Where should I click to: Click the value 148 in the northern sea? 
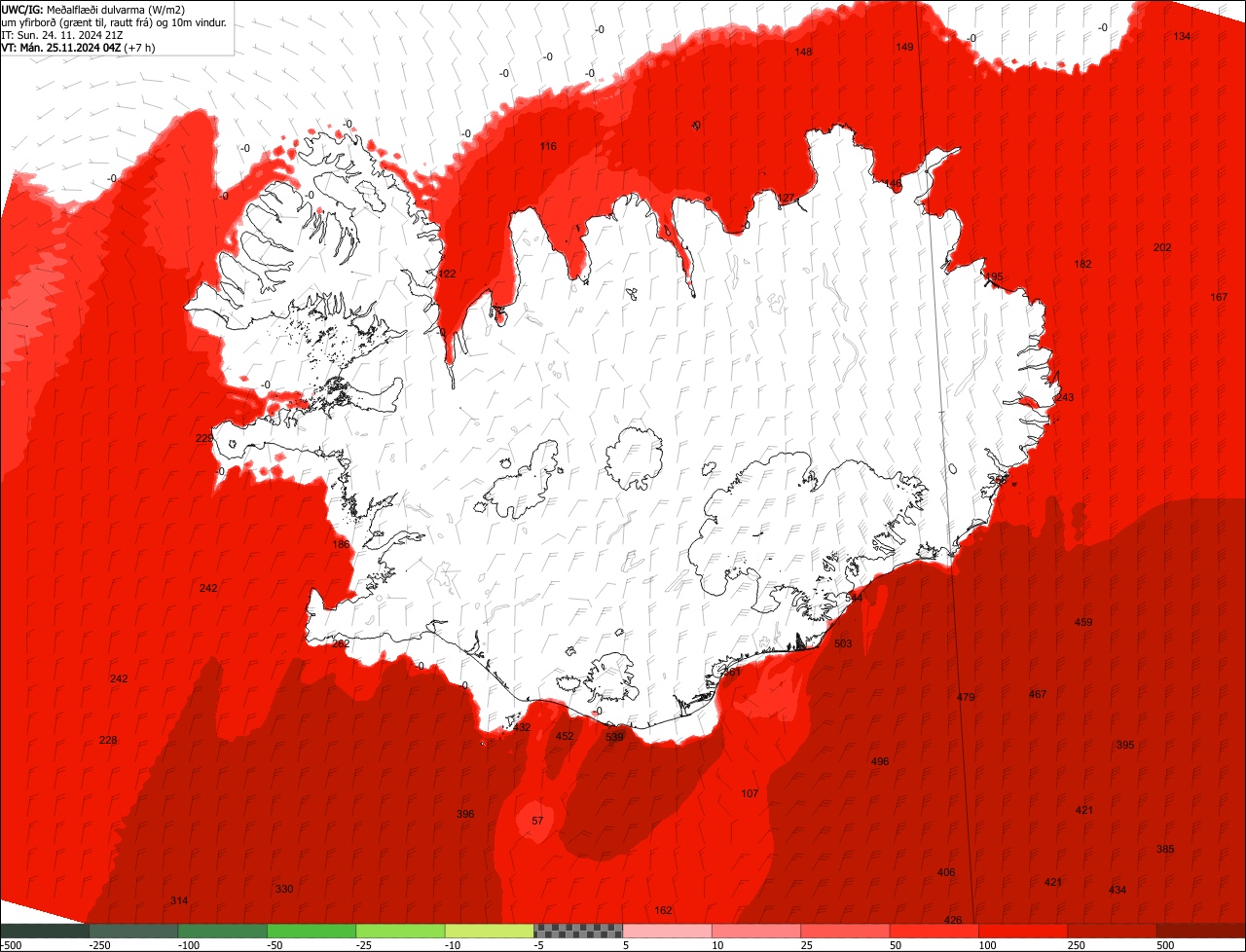[803, 52]
